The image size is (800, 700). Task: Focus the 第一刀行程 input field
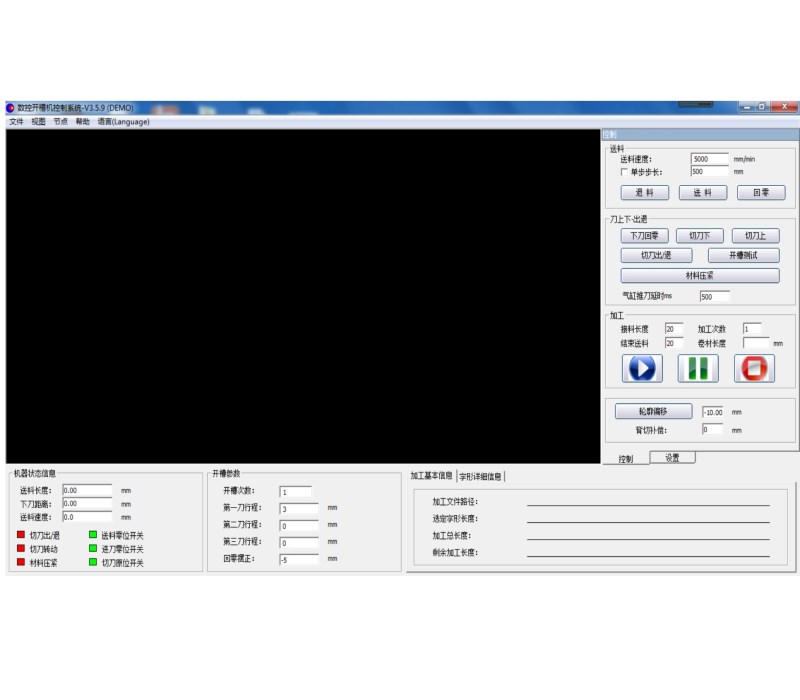(298, 509)
